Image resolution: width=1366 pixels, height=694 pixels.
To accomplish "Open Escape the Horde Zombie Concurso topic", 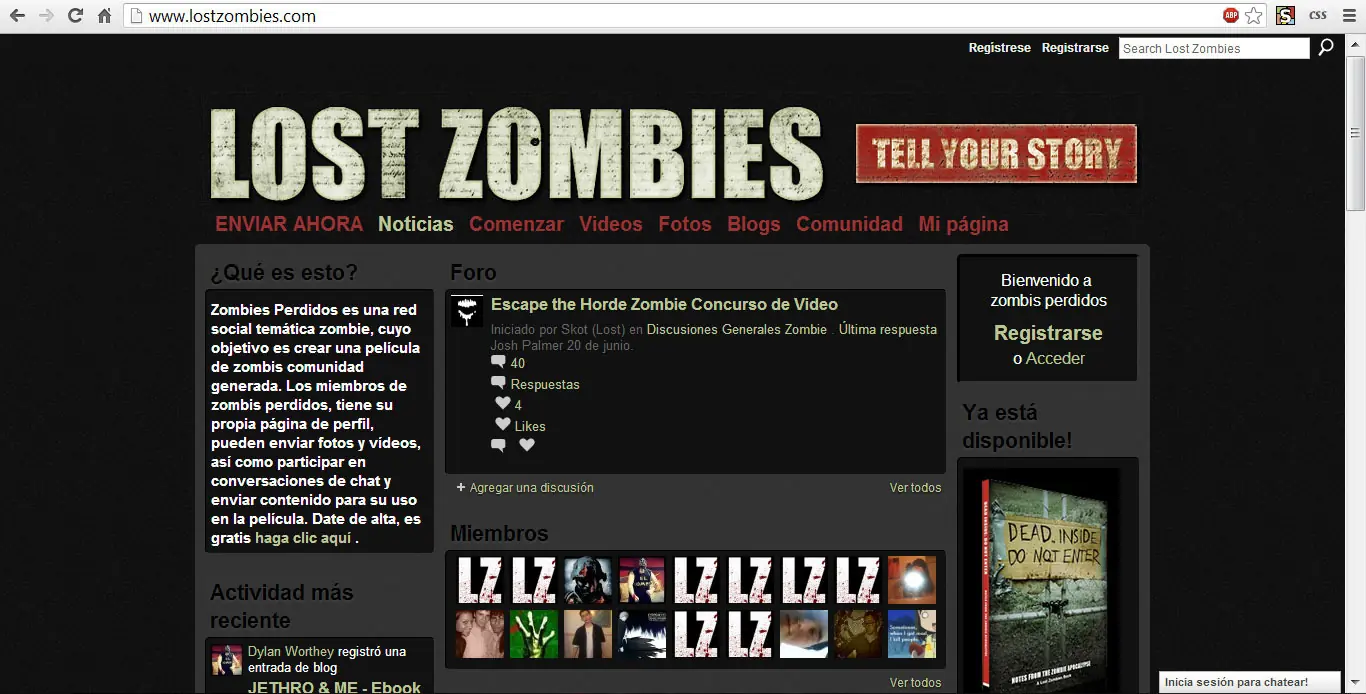I will click(x=664, y=304).
